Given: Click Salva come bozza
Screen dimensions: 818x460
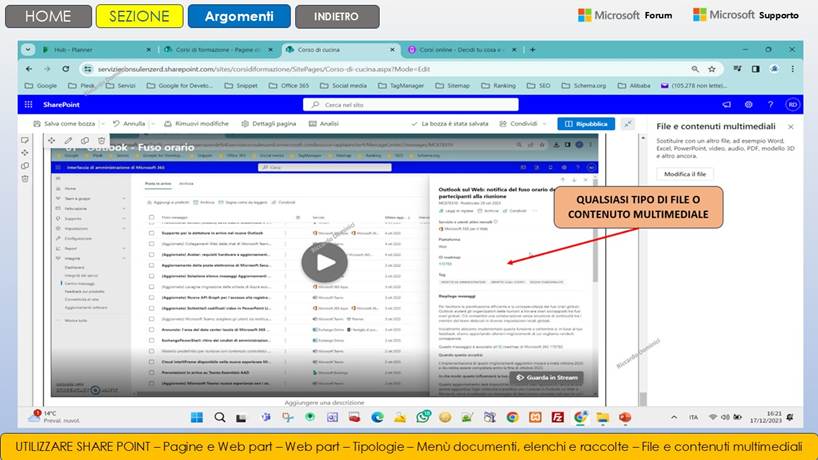Looking at the screenshot, I should (64, 124).
